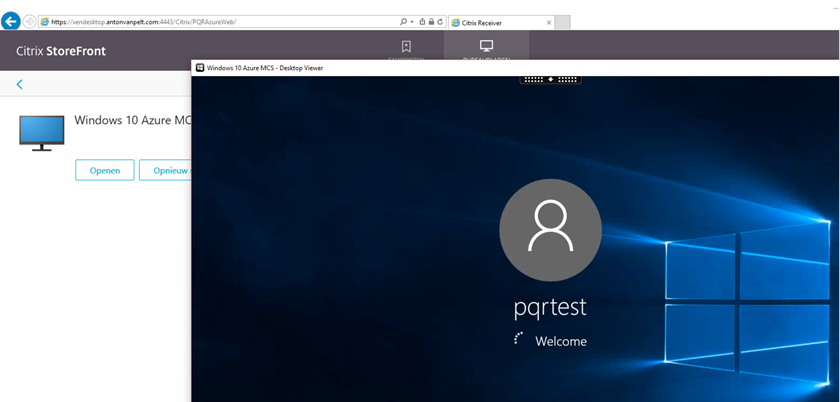840x402 pixels.
Task: Expand the Desktop Viewer toolbar pull-down handle
Action: click(550, 79)
